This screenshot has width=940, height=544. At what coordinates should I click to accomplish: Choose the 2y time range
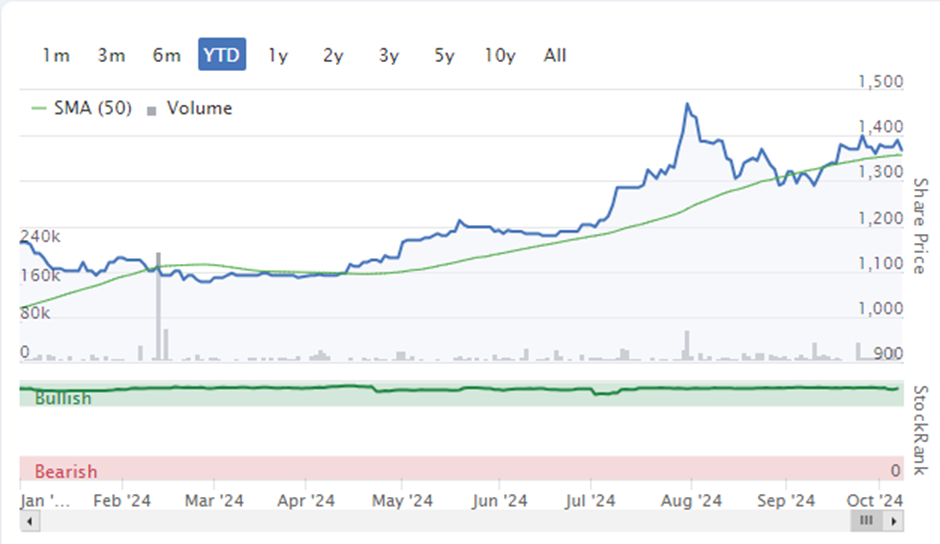point(333,55)
